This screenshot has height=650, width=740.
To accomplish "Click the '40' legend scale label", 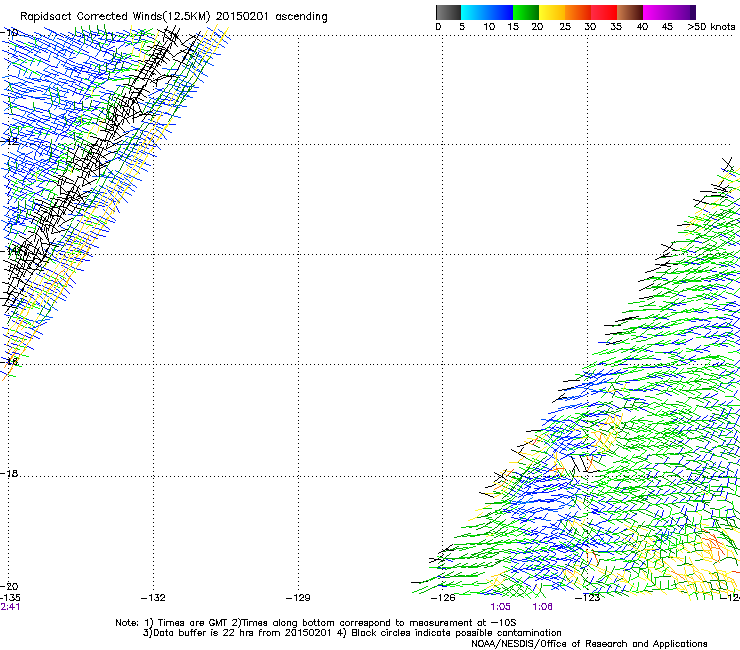I will pos(642,27).
